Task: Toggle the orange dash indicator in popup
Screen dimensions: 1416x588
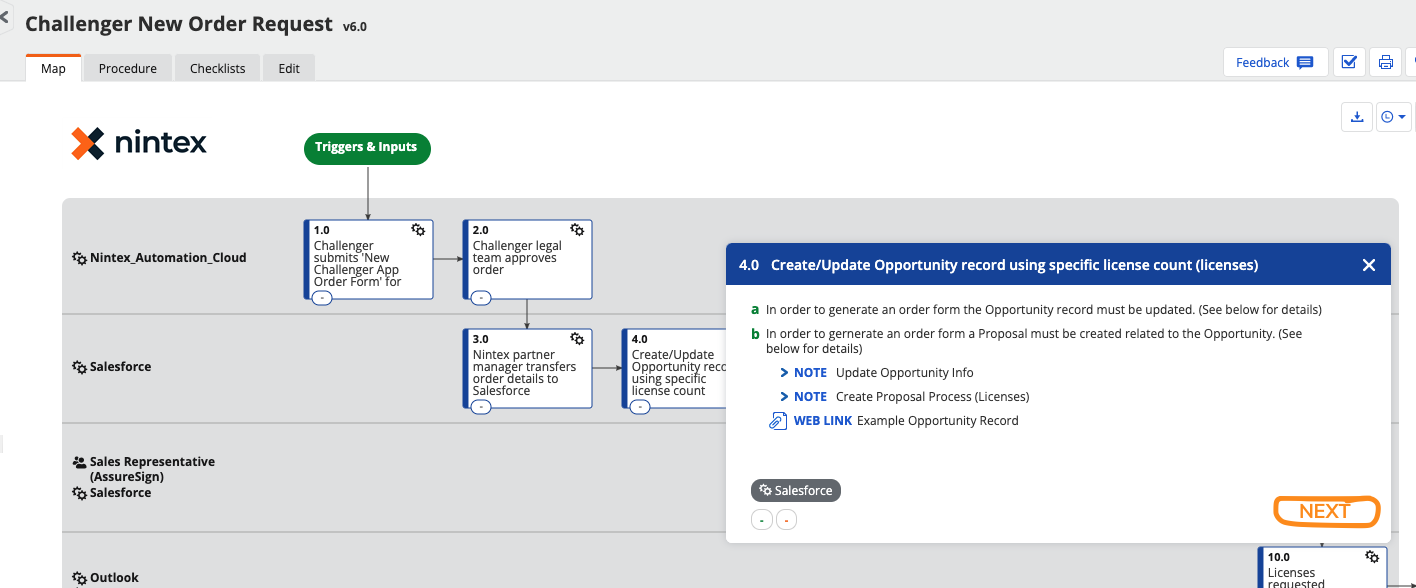Action: pyautogui.click(x=786, y=520)
